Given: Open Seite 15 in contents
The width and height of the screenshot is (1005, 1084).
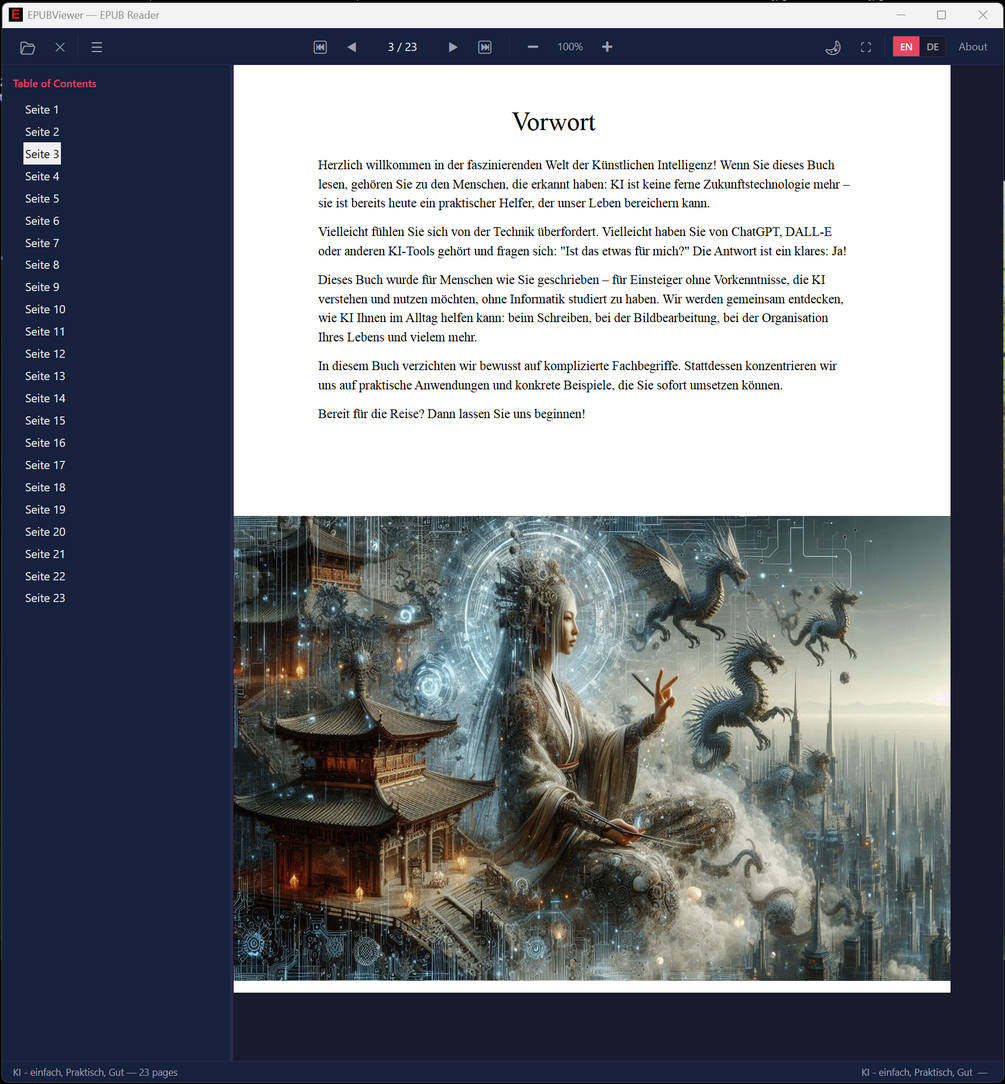Looking at the screenshot, I should (x=45, y=420).
